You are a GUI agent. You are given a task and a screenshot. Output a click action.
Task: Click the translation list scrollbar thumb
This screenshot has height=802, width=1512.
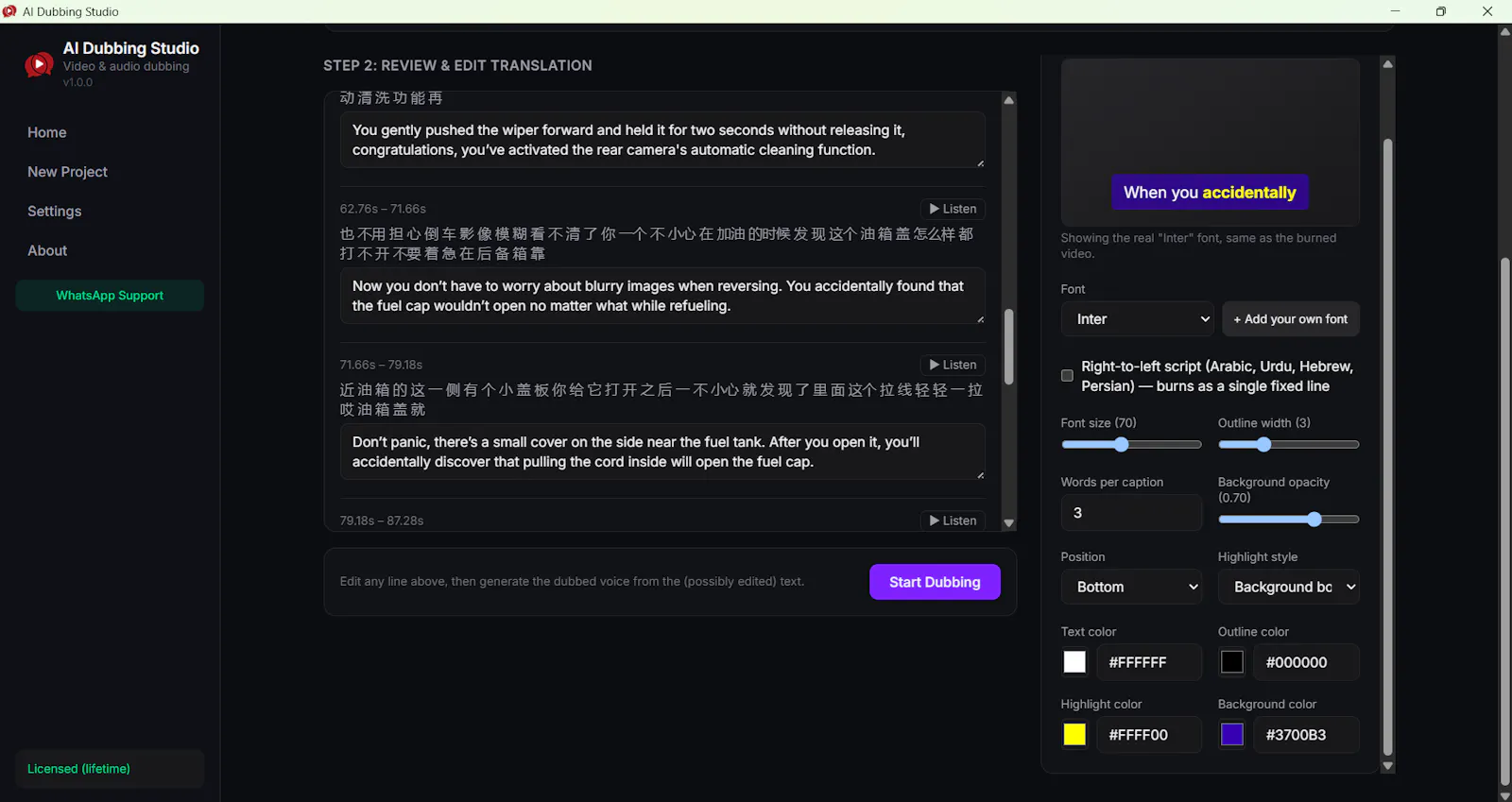pos(1009,347)
